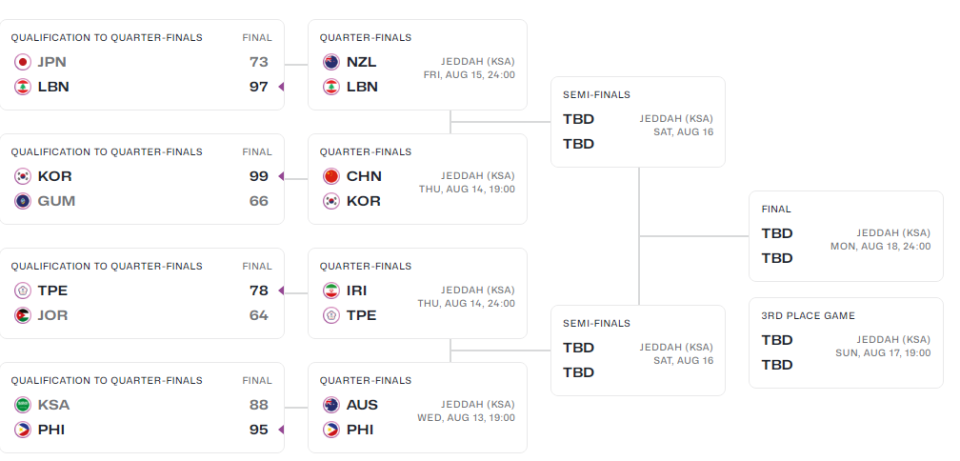Click the Saudi Arabia flag beside KSA
The image size is (960, 461).
(23, 405)
